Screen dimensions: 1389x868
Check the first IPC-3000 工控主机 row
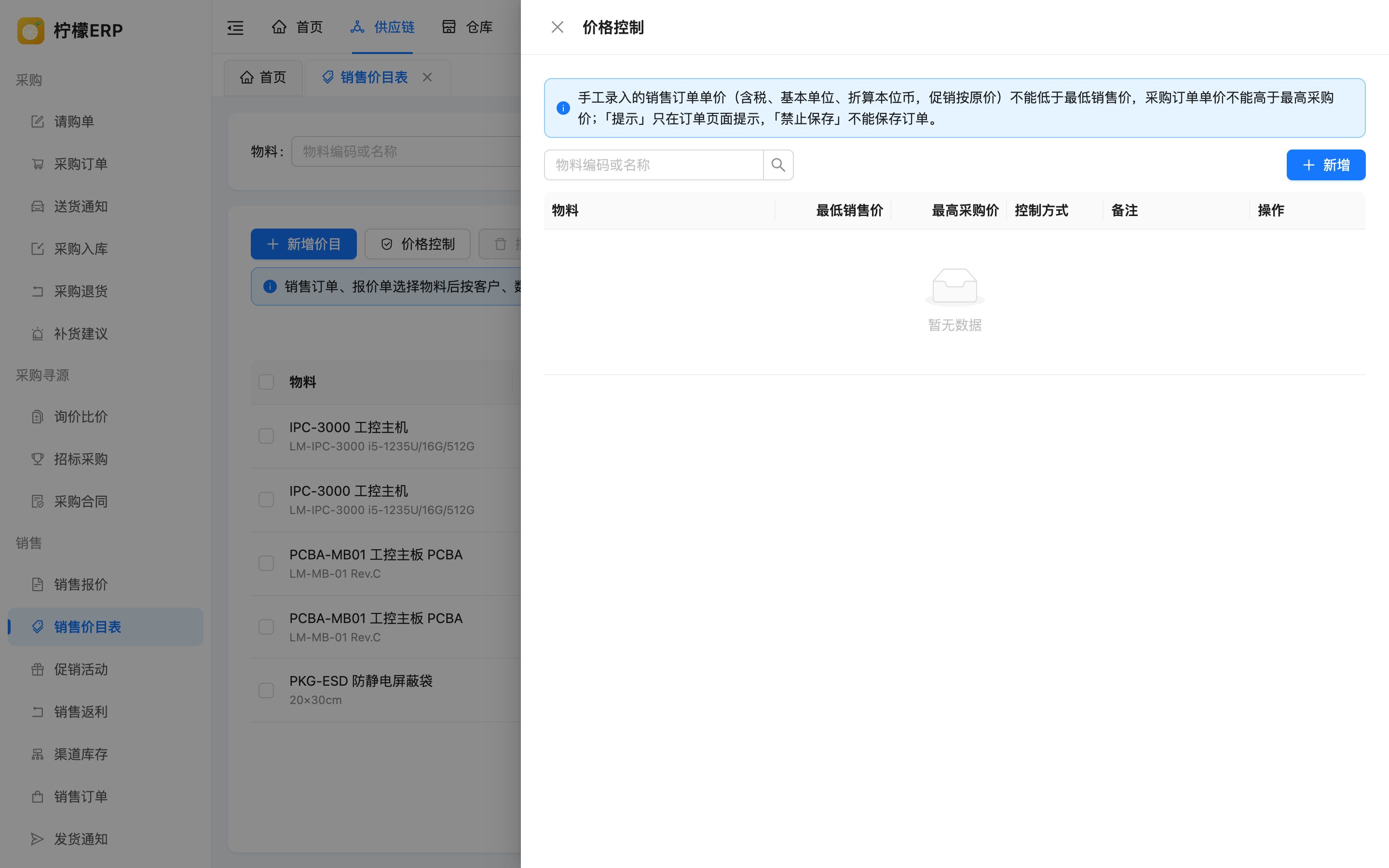pyautogui.click(x=266, y=436)
